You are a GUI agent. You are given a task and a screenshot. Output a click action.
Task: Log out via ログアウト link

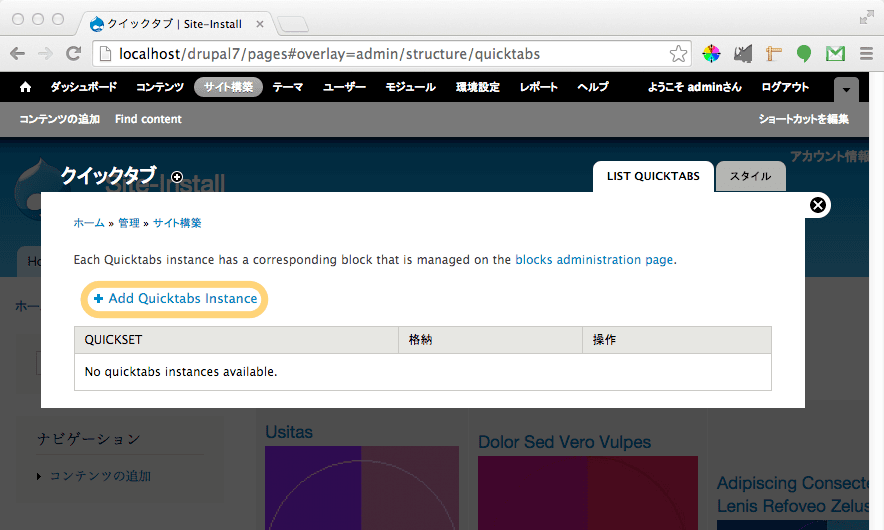[785, 87]
